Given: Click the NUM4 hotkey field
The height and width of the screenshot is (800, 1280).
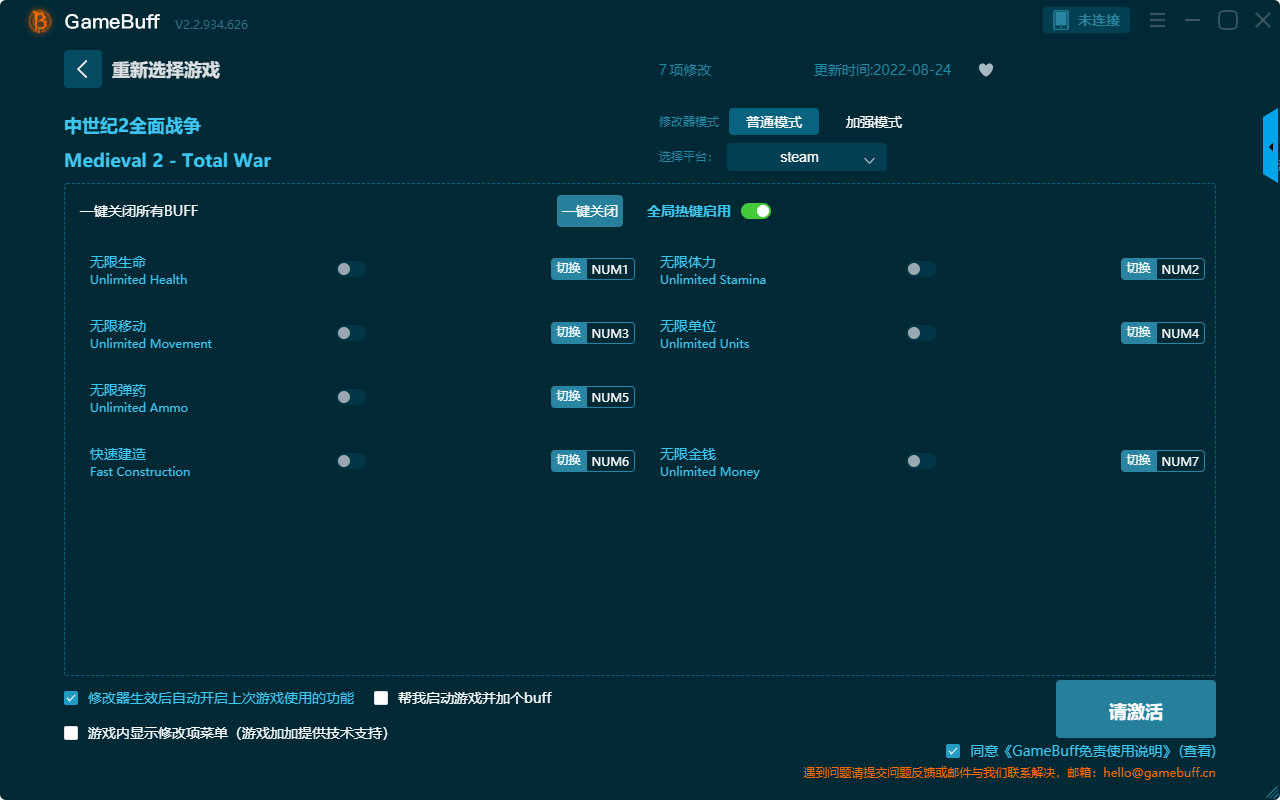Looking at the screenshot, I should pos(1180,333).
